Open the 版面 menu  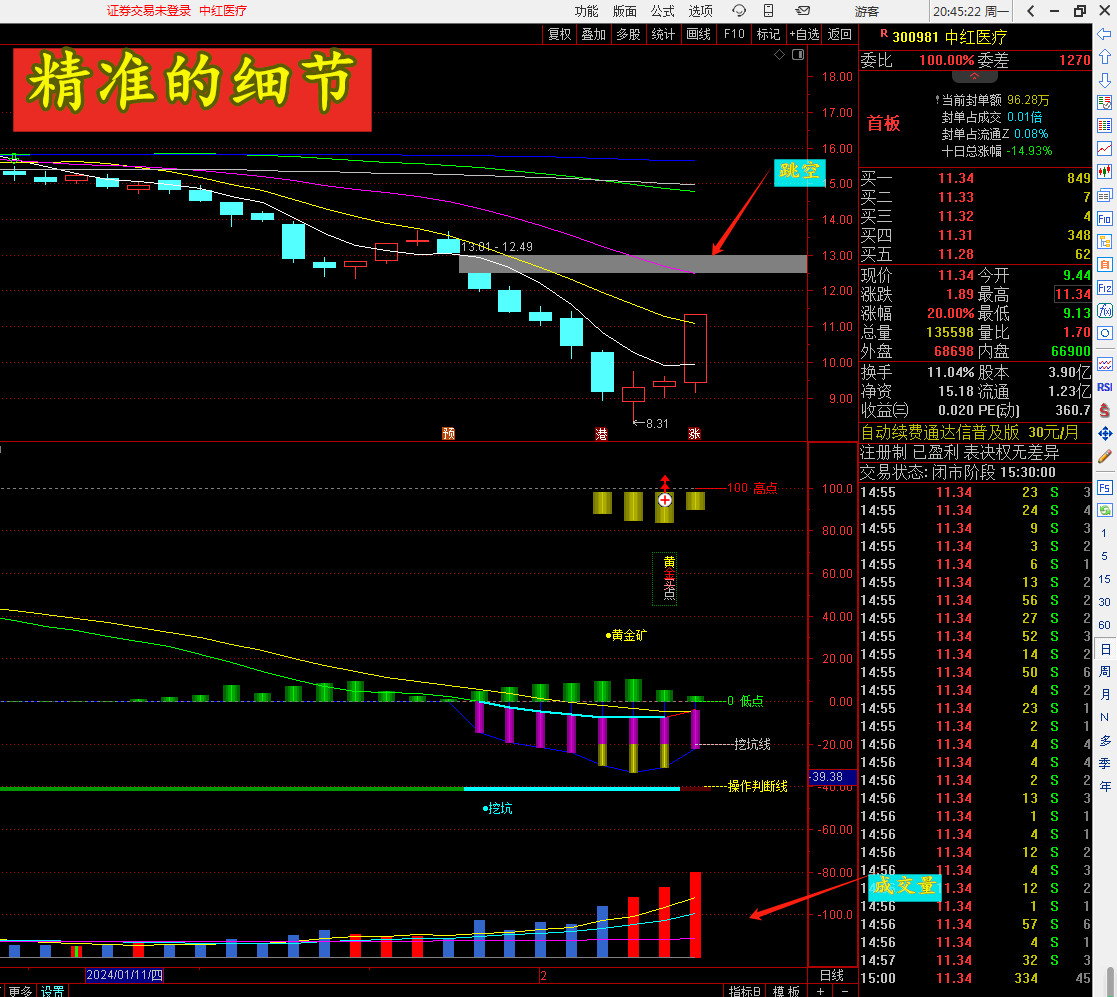(x=624, y=11)
